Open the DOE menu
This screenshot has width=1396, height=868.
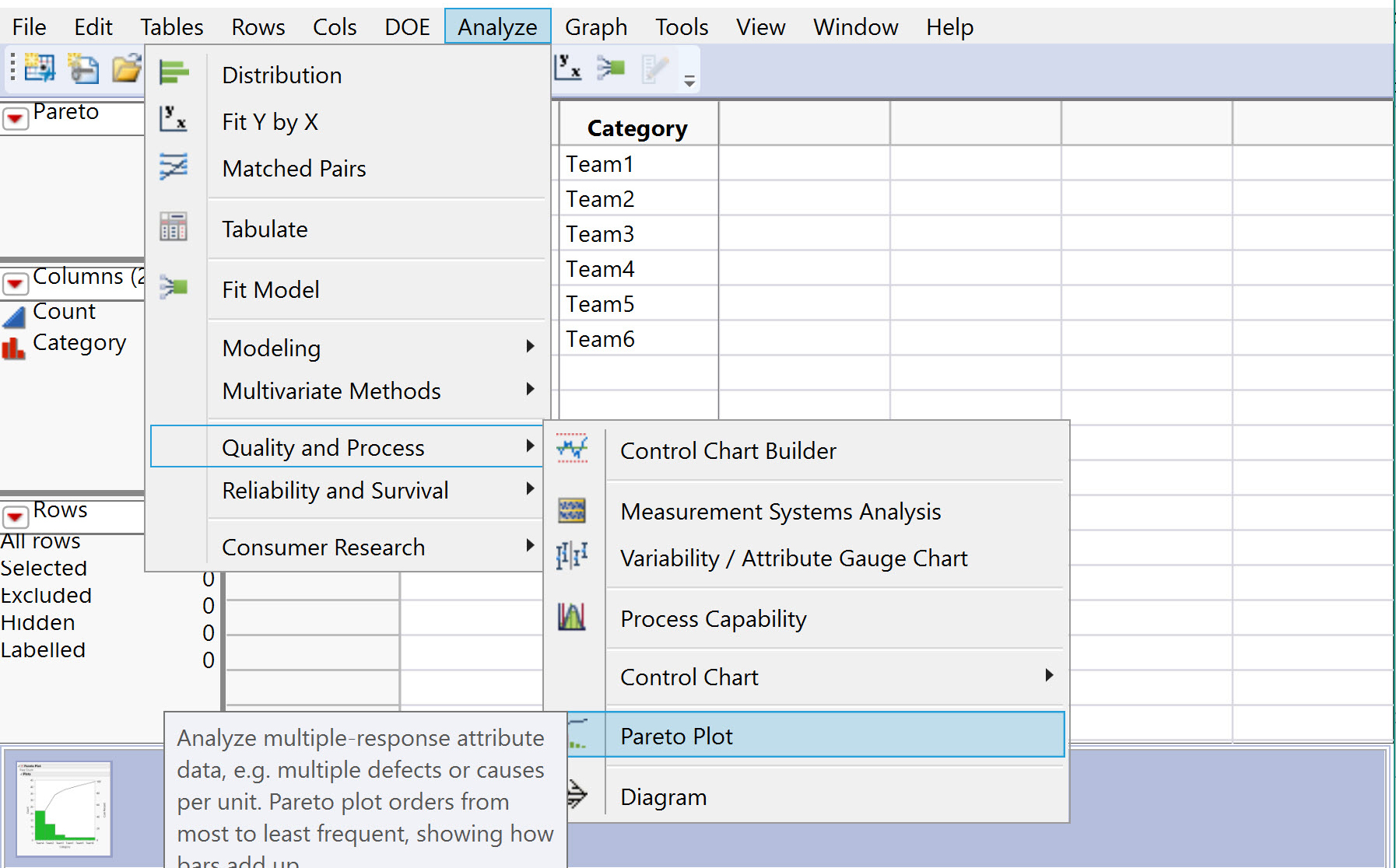pyautogui.click(x=407, y=27)
